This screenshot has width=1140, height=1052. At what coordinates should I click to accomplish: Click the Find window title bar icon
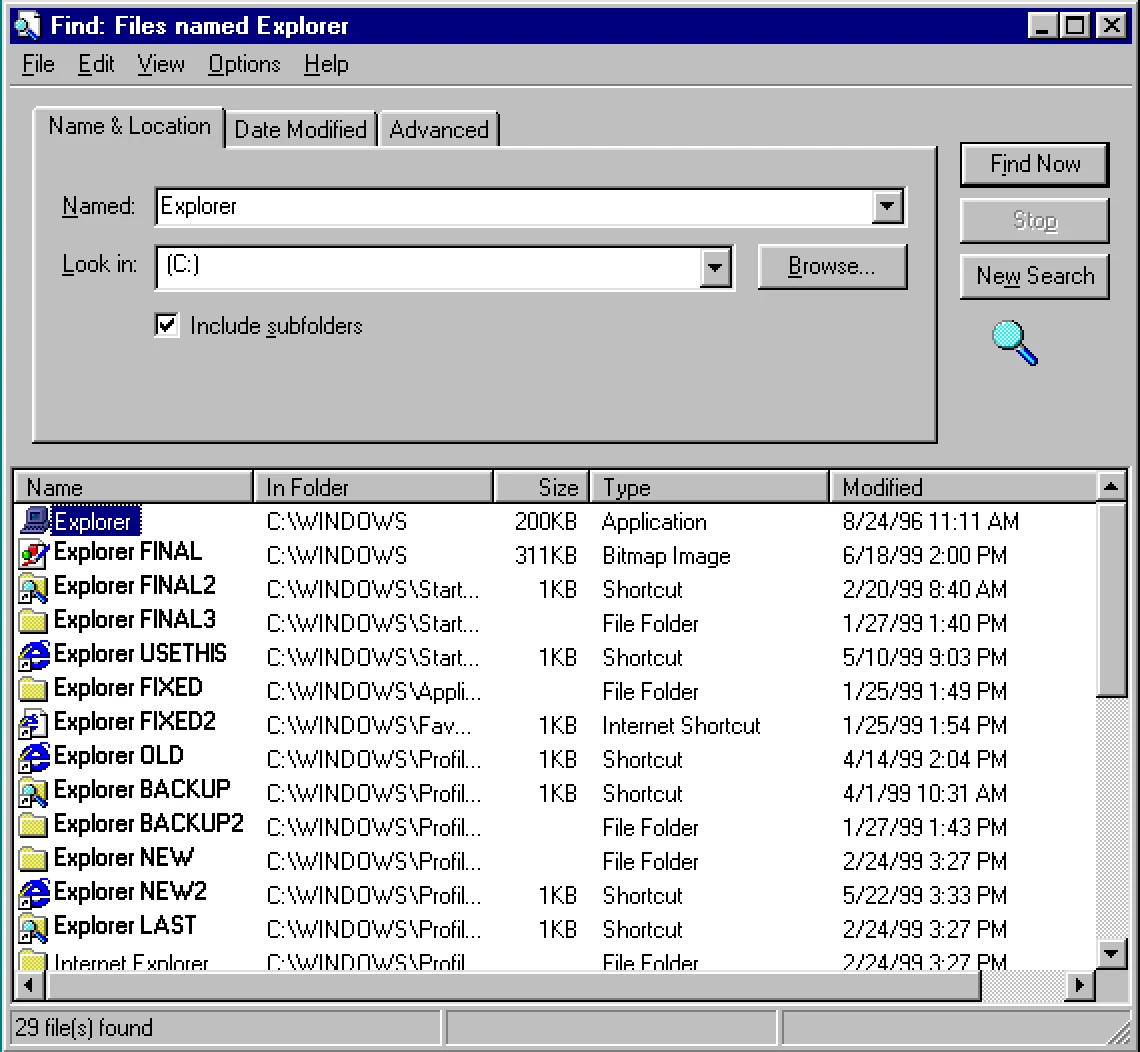pyautogui.click(x=28, y=26)
